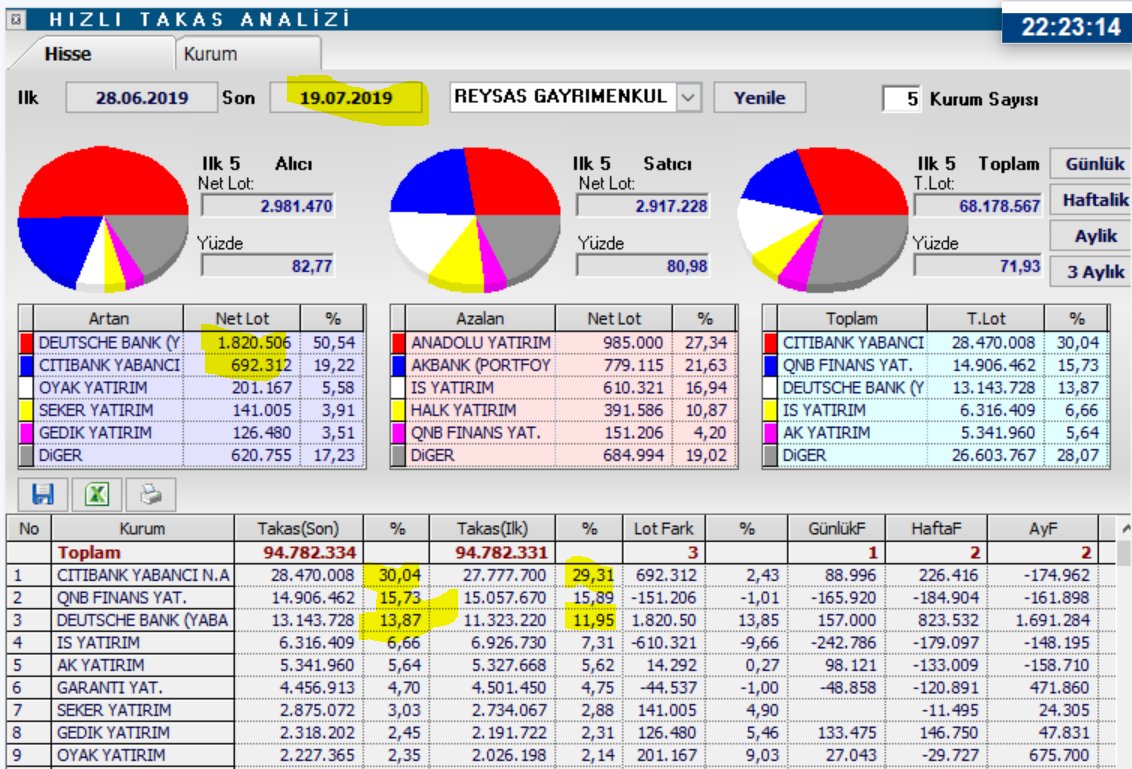Click the window icon left of HIZLI TAKAS ANALİZİ
The width and height of the screenshot is (1132, 769).
coord(16,19)
